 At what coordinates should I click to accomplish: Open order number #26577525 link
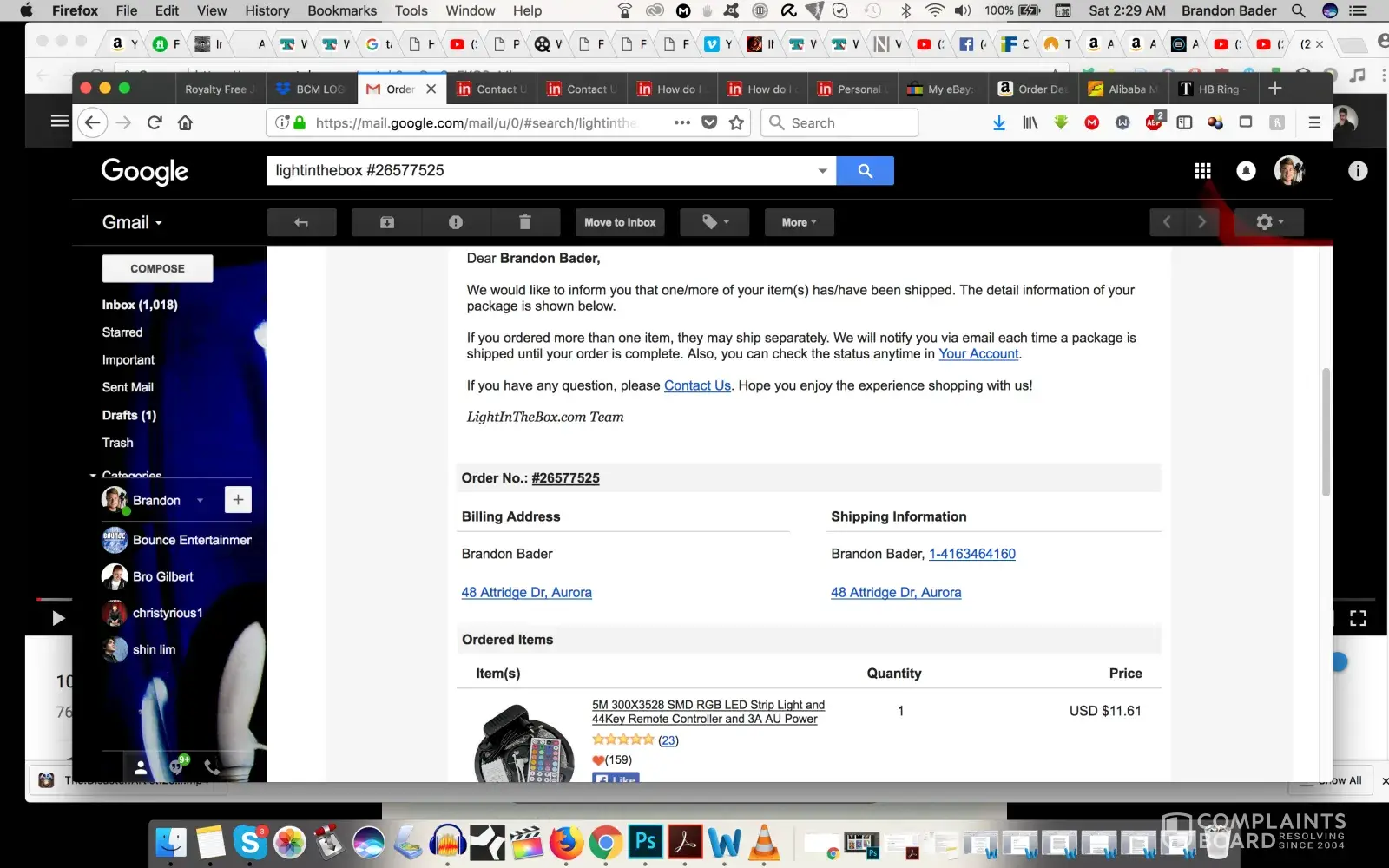pos(565,478)
